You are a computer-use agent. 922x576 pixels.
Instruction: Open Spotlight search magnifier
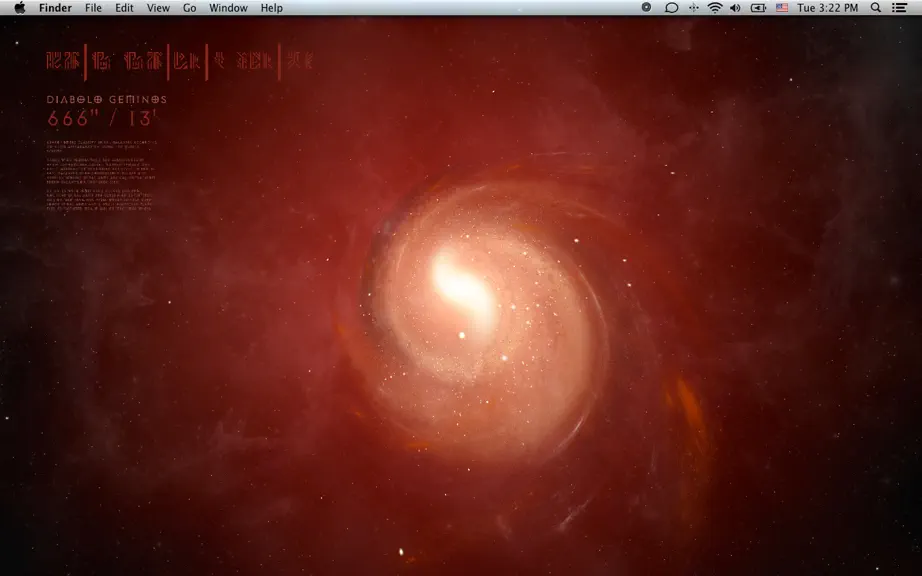(x=876, y=8)
